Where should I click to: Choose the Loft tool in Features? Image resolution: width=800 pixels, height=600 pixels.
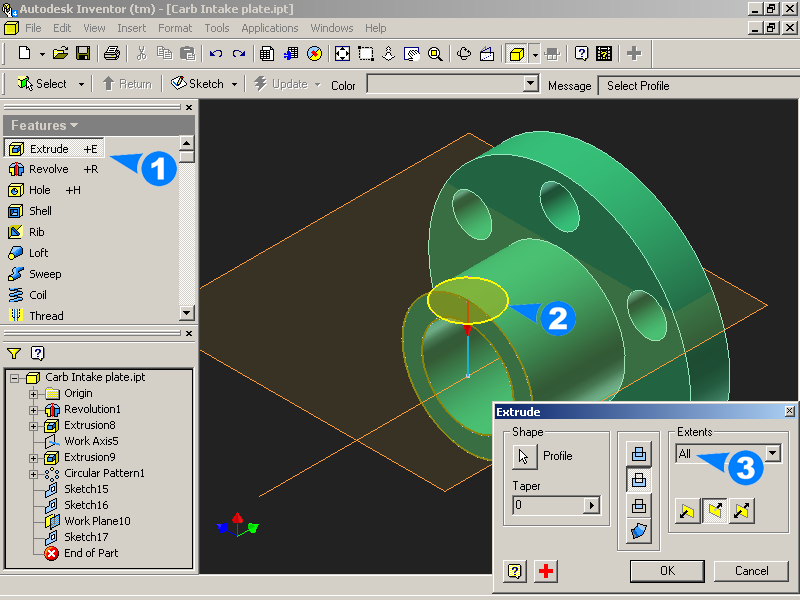(x=38, y=253)
